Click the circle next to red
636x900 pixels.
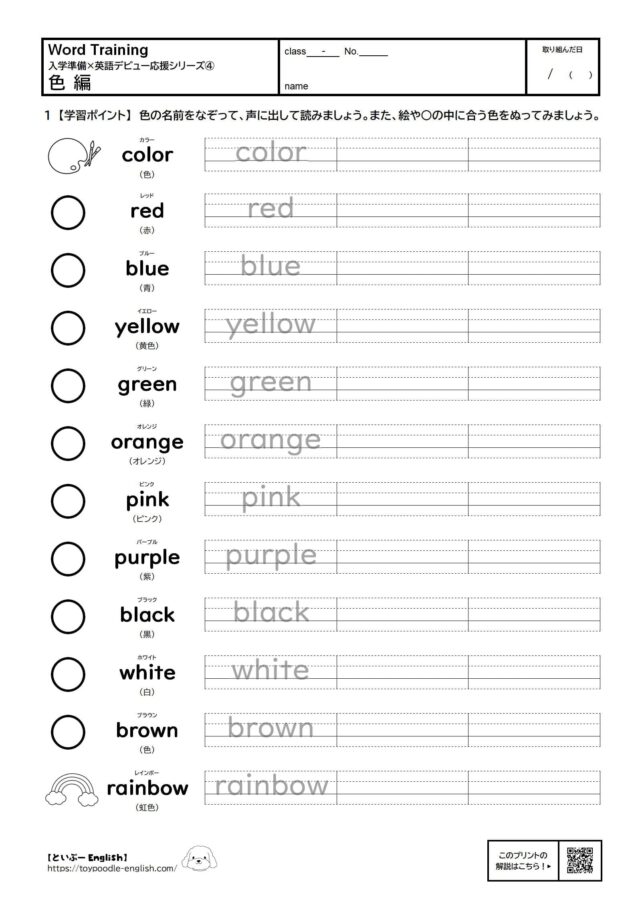coord(67,212)
